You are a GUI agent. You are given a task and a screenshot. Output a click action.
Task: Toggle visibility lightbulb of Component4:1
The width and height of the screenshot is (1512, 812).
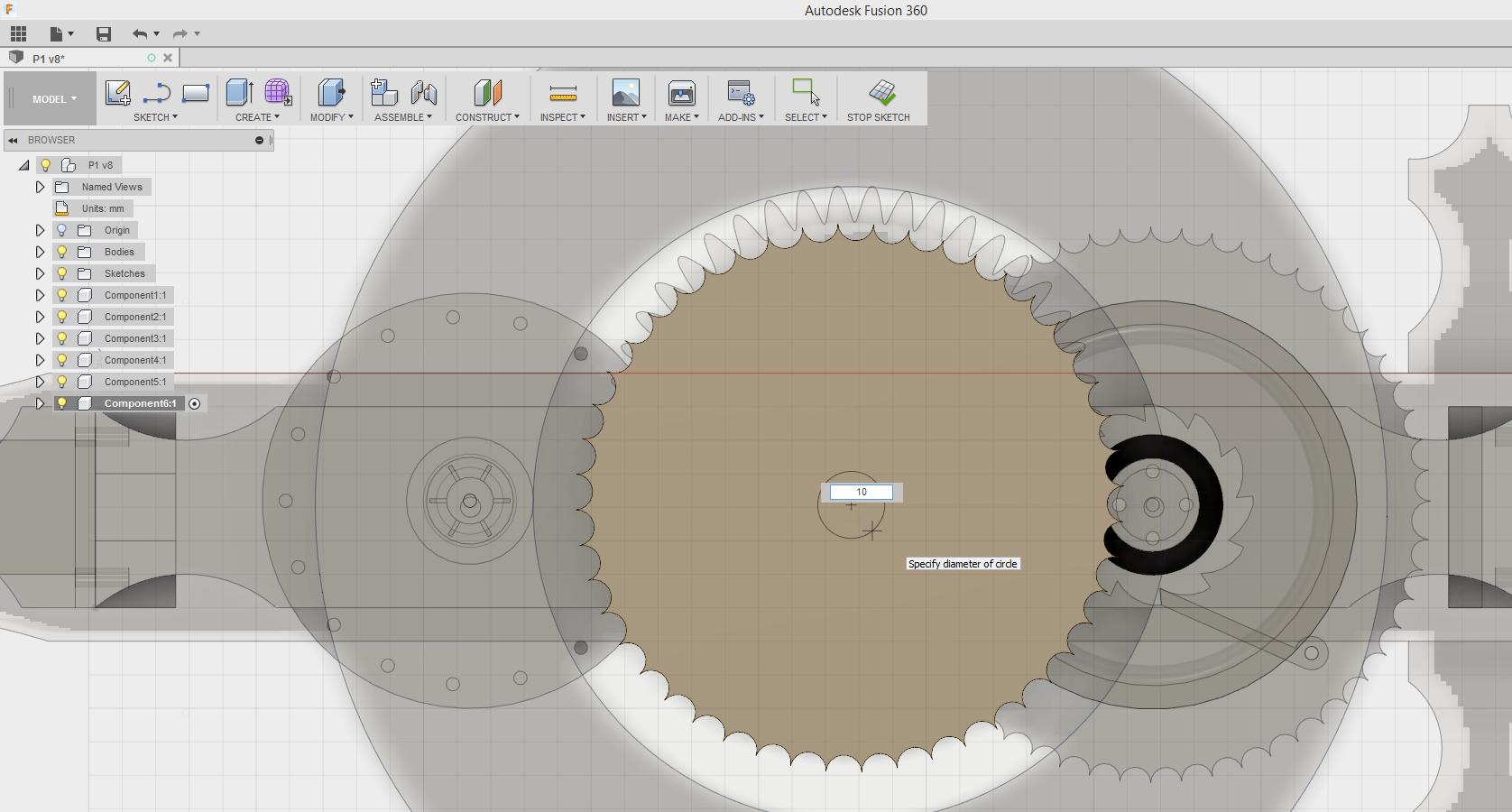click(62, 360)
